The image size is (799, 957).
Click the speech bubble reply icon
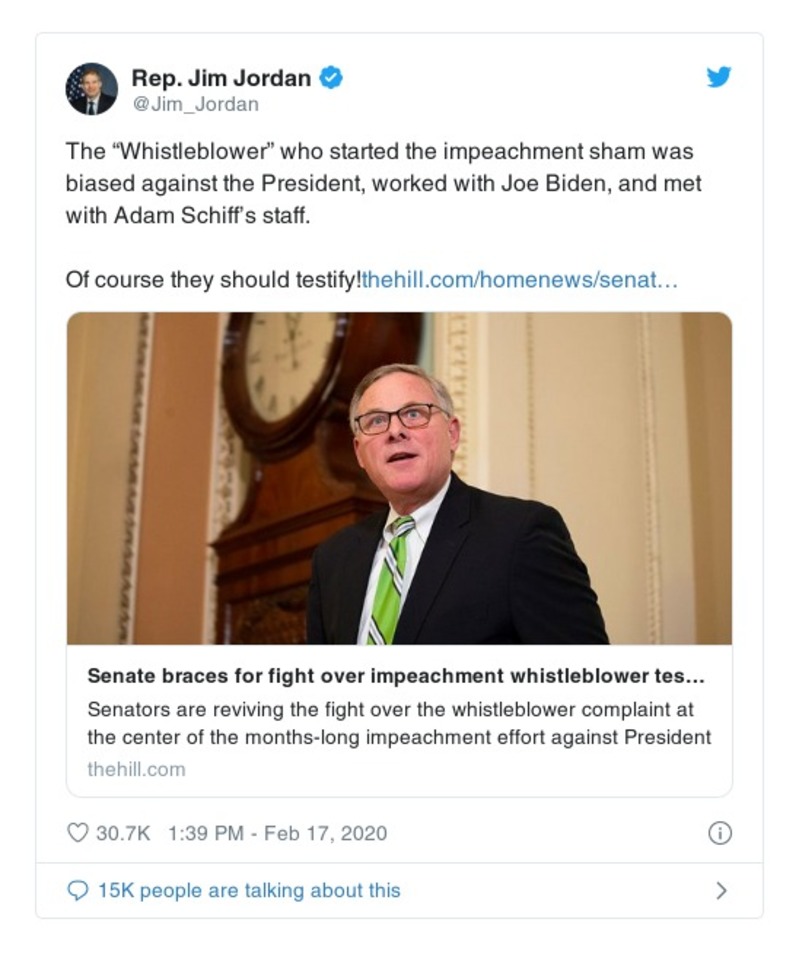tap(77, 890)
